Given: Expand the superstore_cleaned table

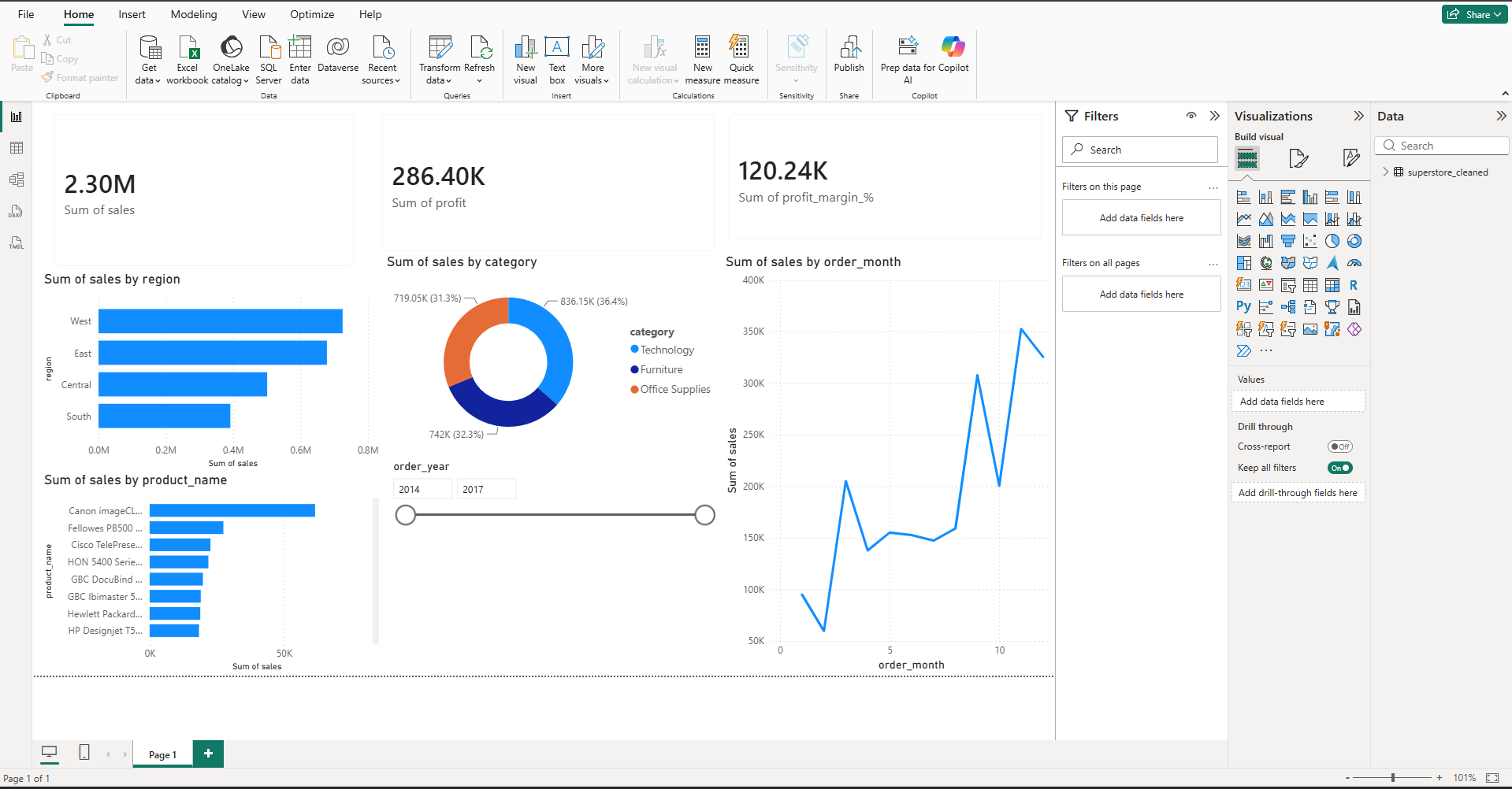Looking at the screenshot, I should click(x=1386, y=172).
